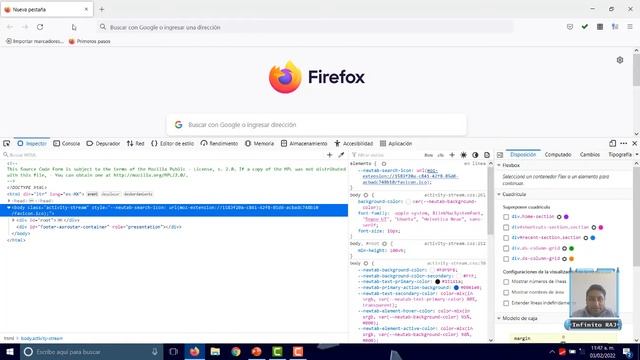Switch to Almacenamiento tab
The width and height of the screenshot is (640, 360).
[x=304, y=144]
